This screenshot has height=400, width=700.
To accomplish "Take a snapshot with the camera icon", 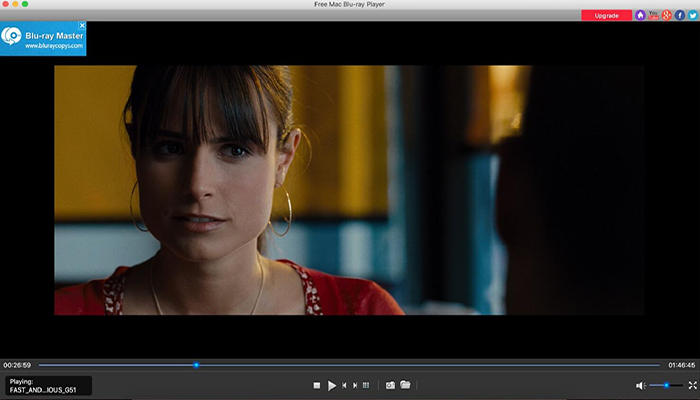I will click(390, 385).
